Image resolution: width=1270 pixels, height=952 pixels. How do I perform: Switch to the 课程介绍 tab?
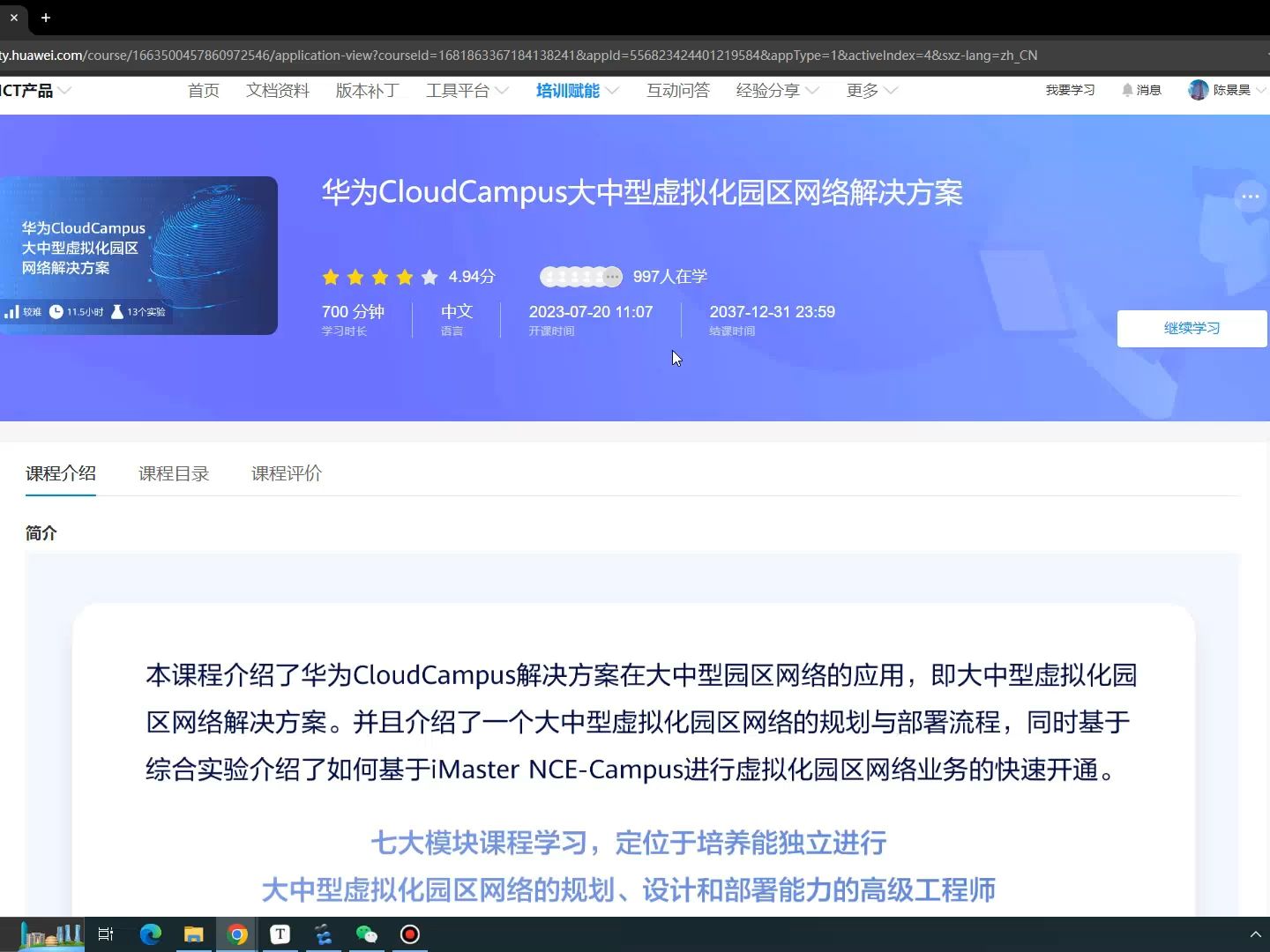pyautogui.click(x=61, y=473)
